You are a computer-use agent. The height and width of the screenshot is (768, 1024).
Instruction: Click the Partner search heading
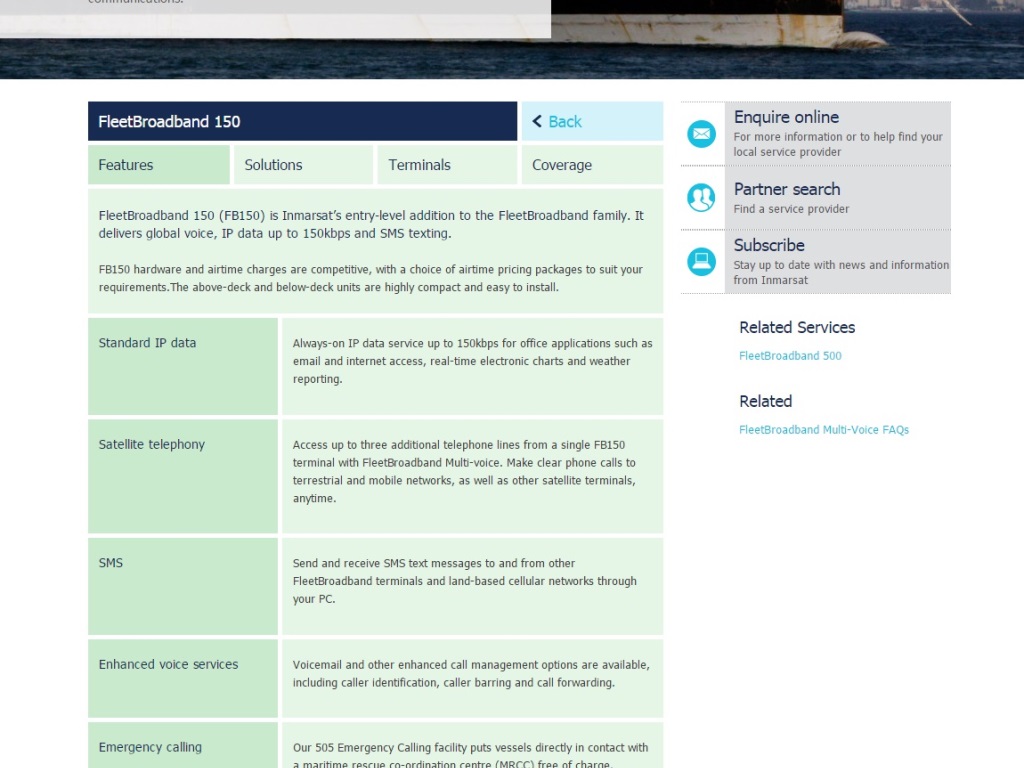tap(786, 189)
